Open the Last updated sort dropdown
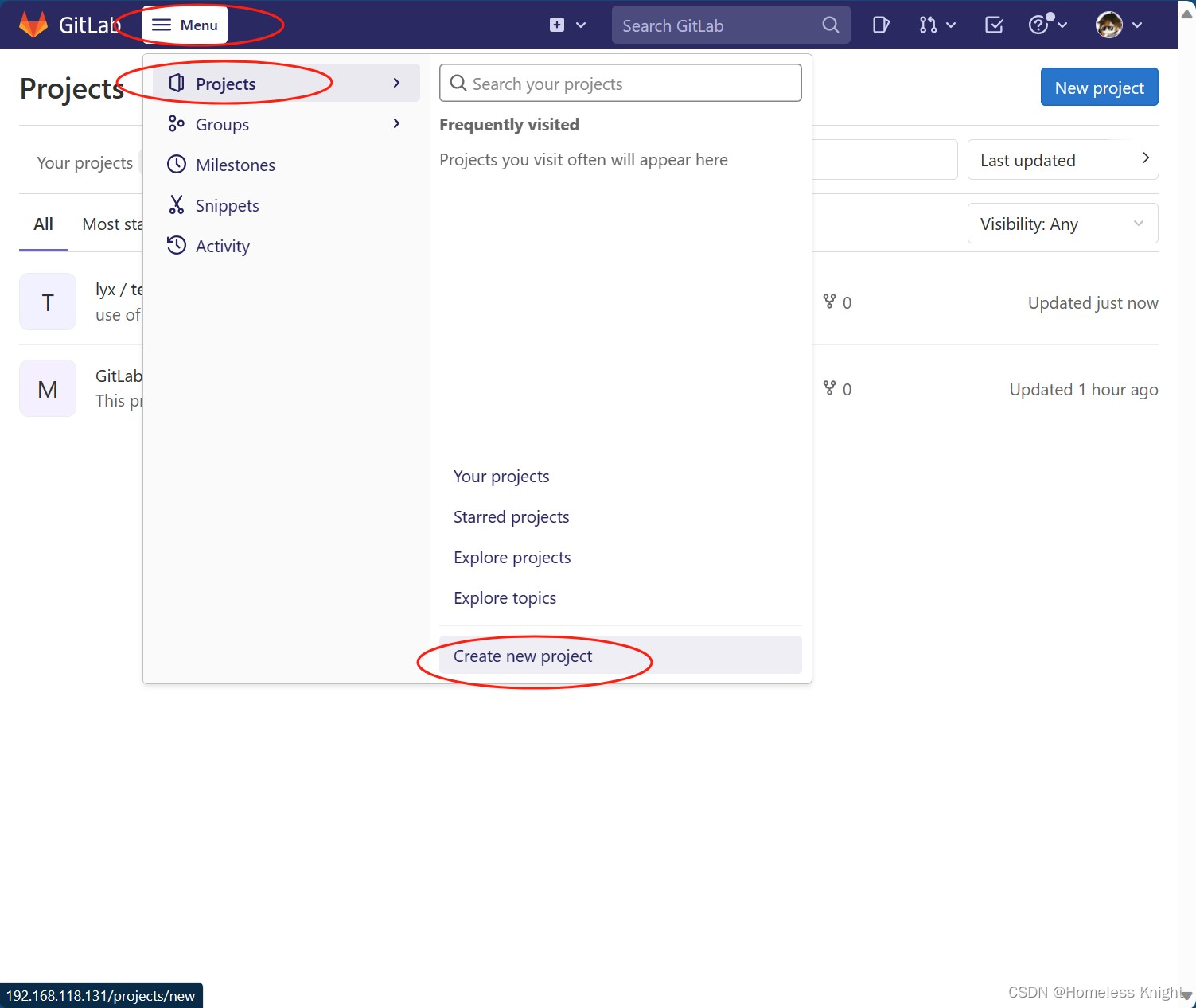Viewport: 1196px width, 1008px height. [1063, 160]
